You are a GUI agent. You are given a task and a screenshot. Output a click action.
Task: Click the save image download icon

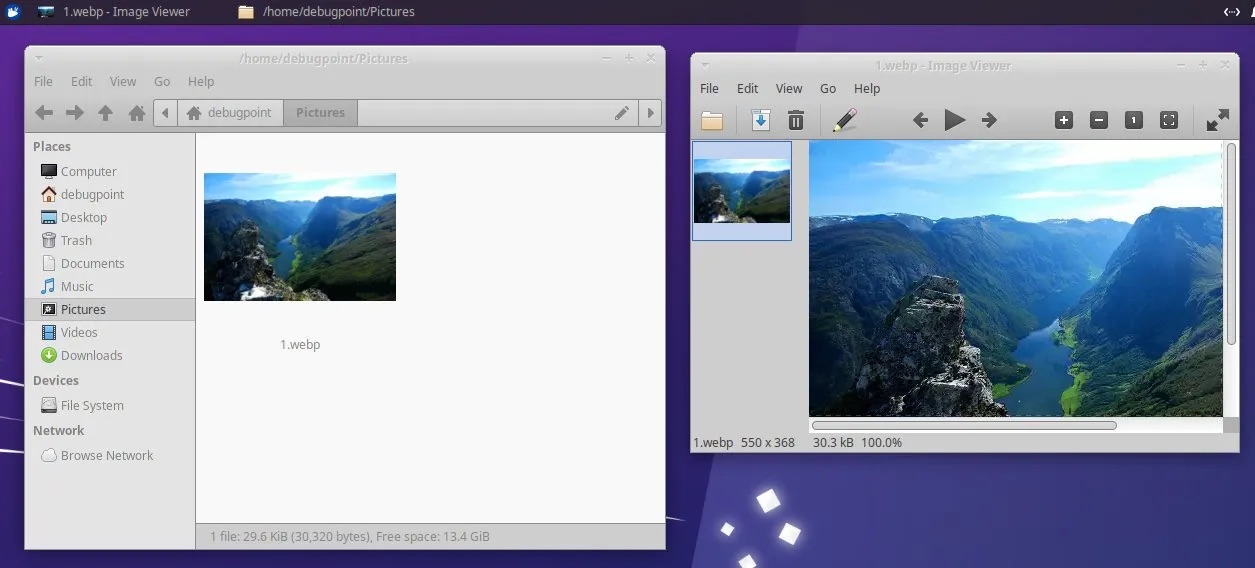[760, 121]
